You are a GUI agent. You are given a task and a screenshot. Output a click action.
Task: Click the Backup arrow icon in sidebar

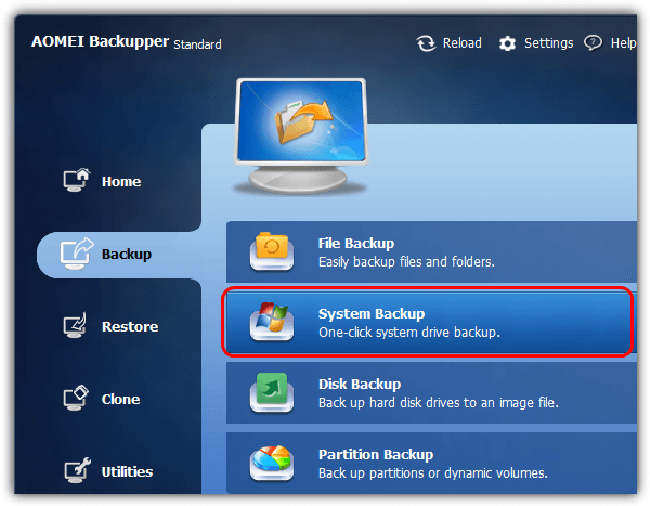77,253
